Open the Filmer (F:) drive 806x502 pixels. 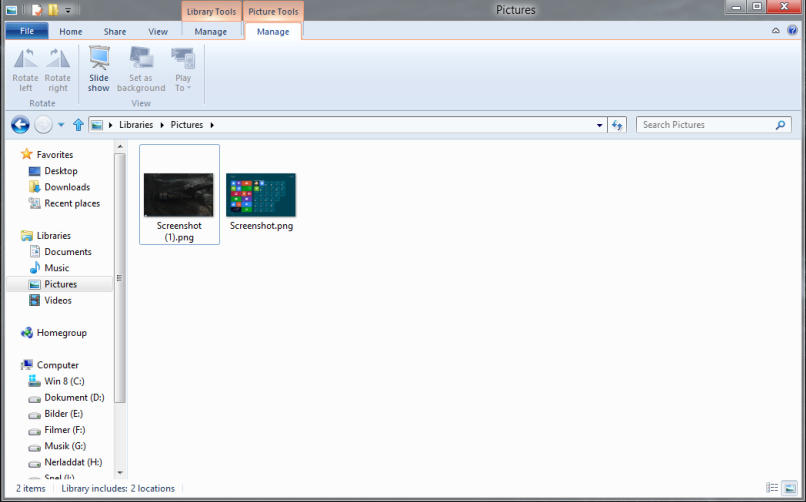click(65, 430)
